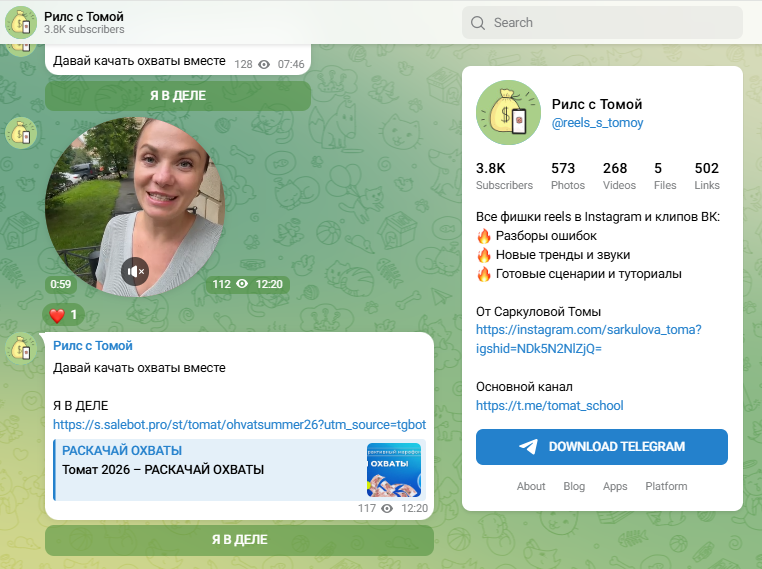Open the 502 Links counter
762x569 pixels.
[707, 176]
